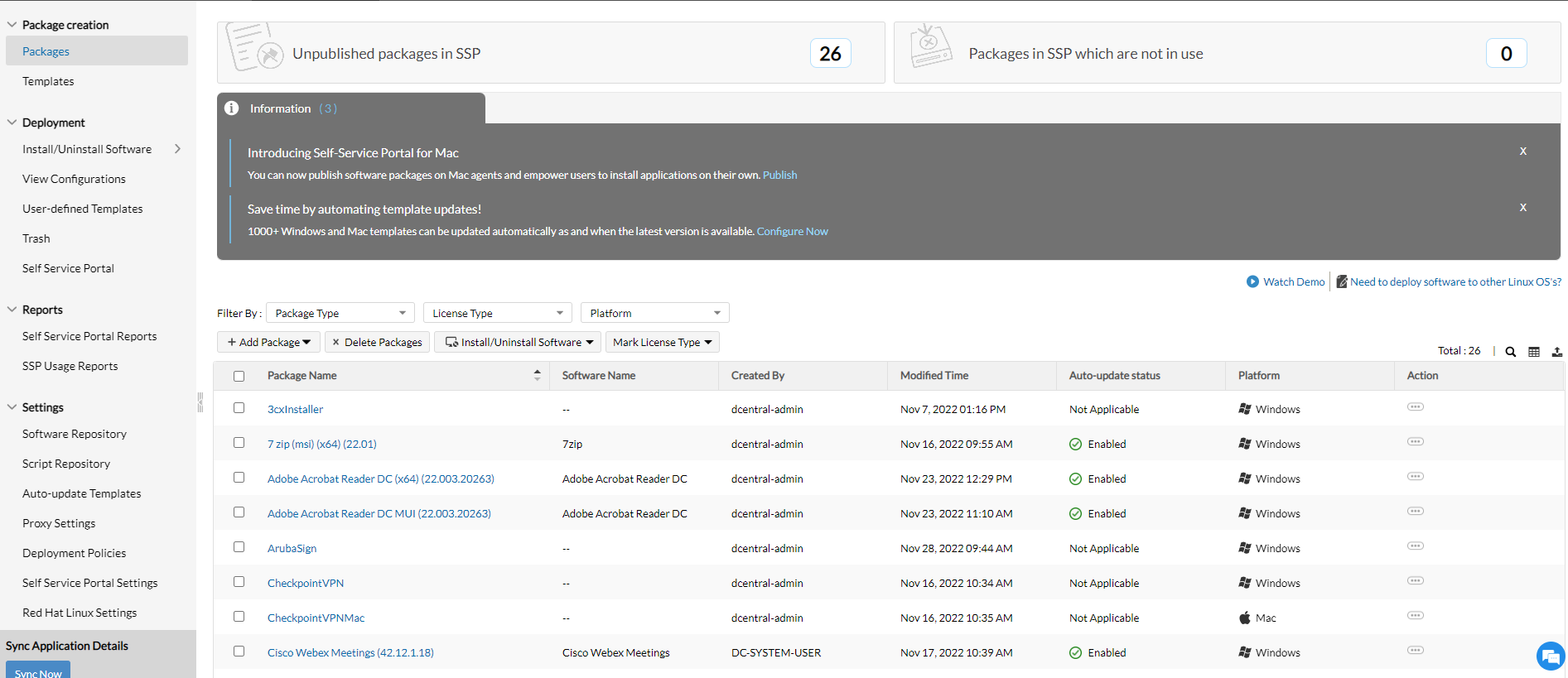Open action menu for CheckpointVPNMac row
Viewport: 1568px width, 678px height.
(1415, 616)
